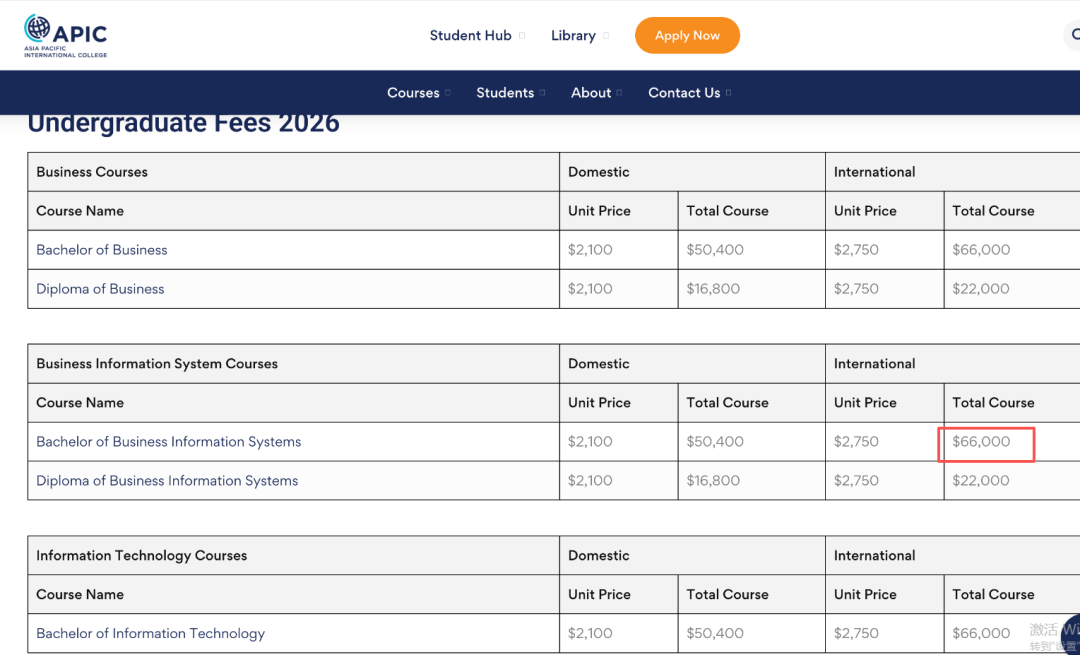Expand the Student Hub dropdown
The width and height of the screenshot is (1080, 655).
(x=477, y=36)
